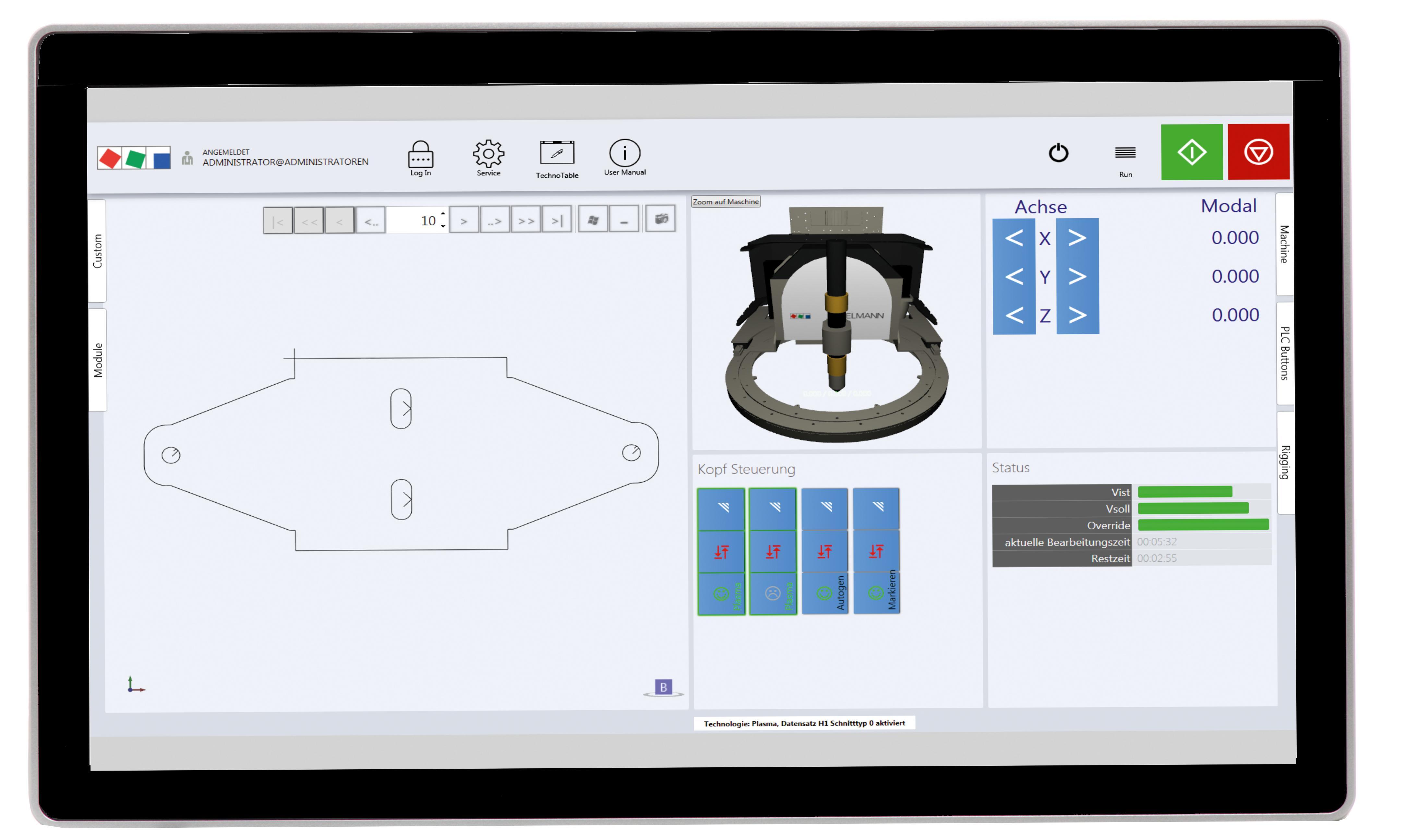Toggle the Markieren head enable button
The width and height of the screenshot is (1403, 840).
[876, 593]
